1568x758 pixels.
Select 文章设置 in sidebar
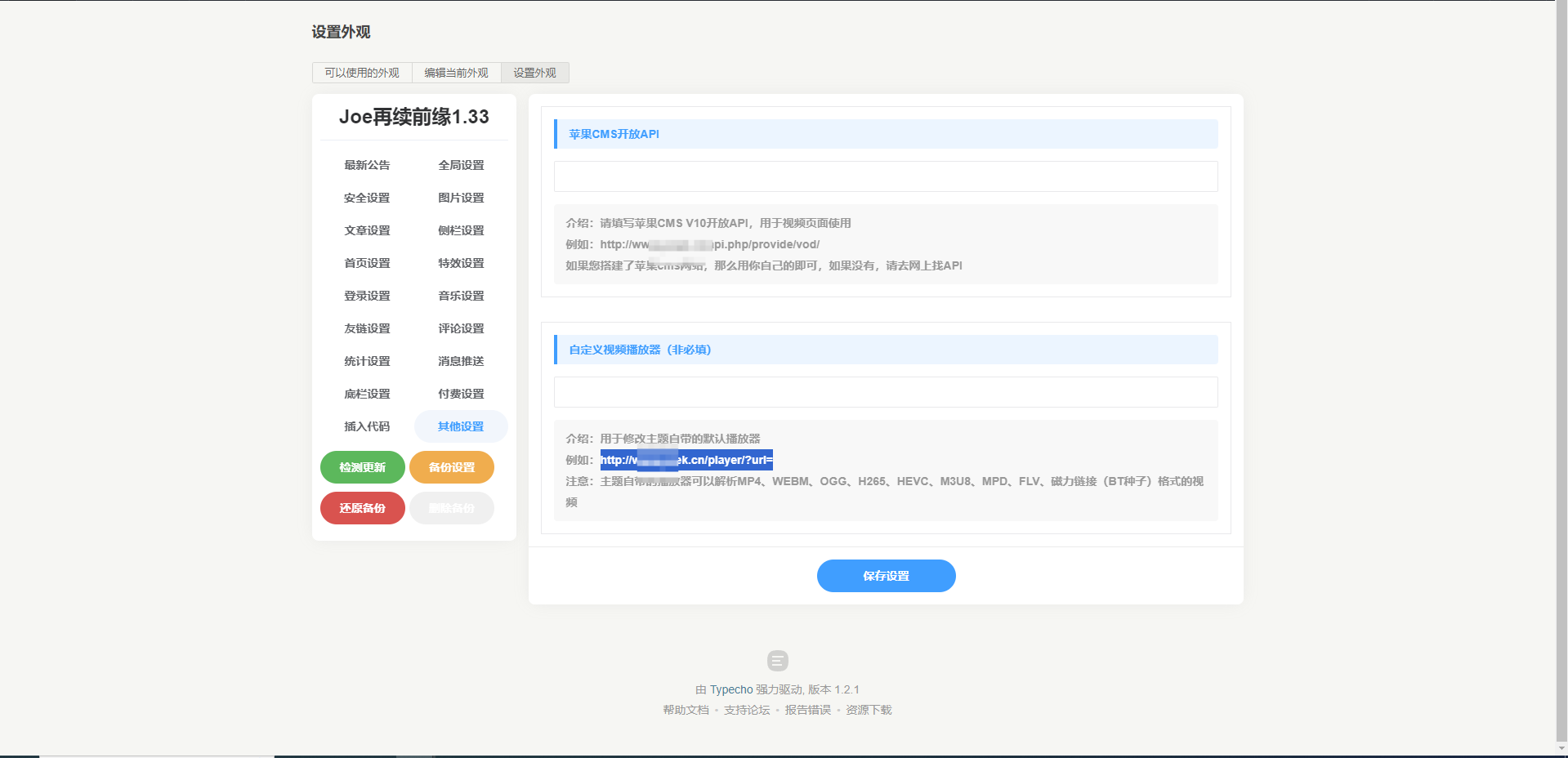click(367, 230)
